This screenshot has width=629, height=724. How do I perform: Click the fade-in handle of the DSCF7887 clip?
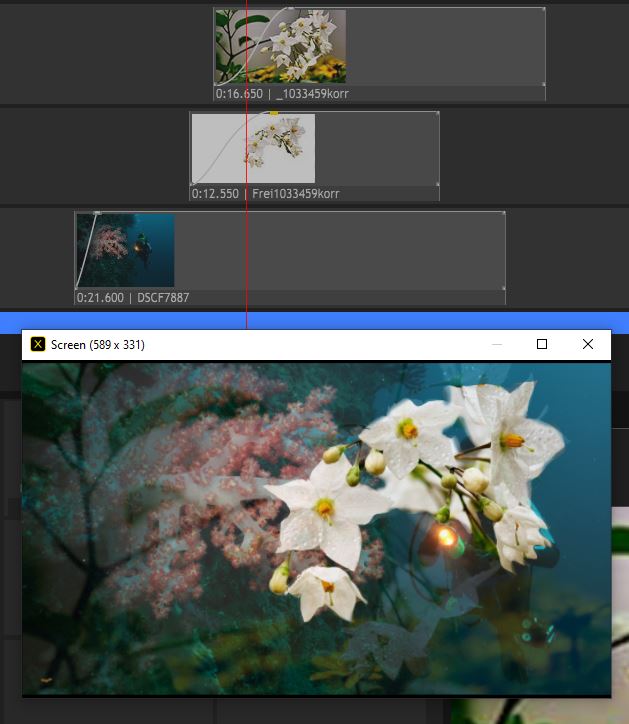click(x=96, y=213)
